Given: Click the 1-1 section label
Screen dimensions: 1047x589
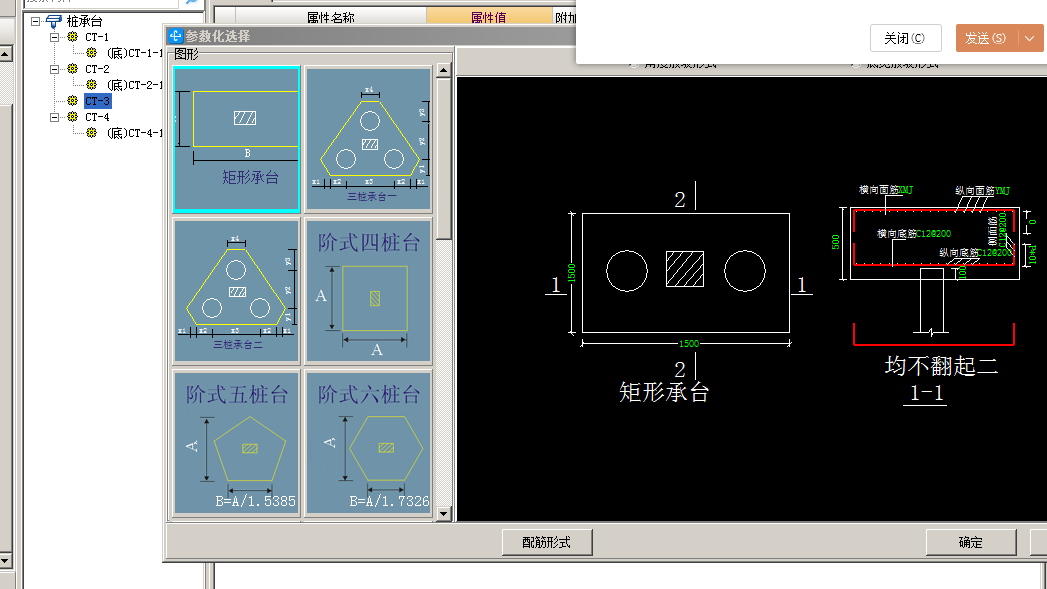Looking at the screenshot, I should (927, 393).
